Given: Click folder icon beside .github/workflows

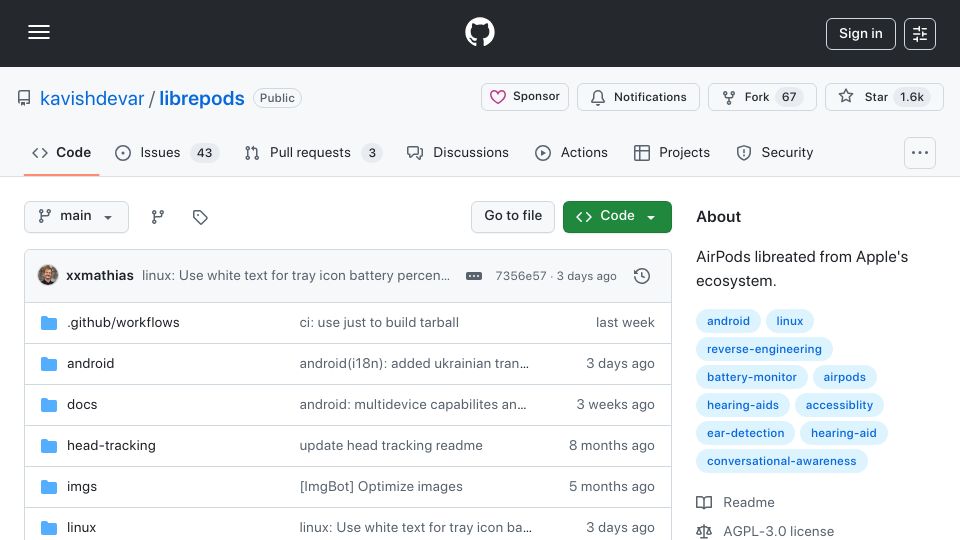Looking at the screenshot, I should 49,323.
